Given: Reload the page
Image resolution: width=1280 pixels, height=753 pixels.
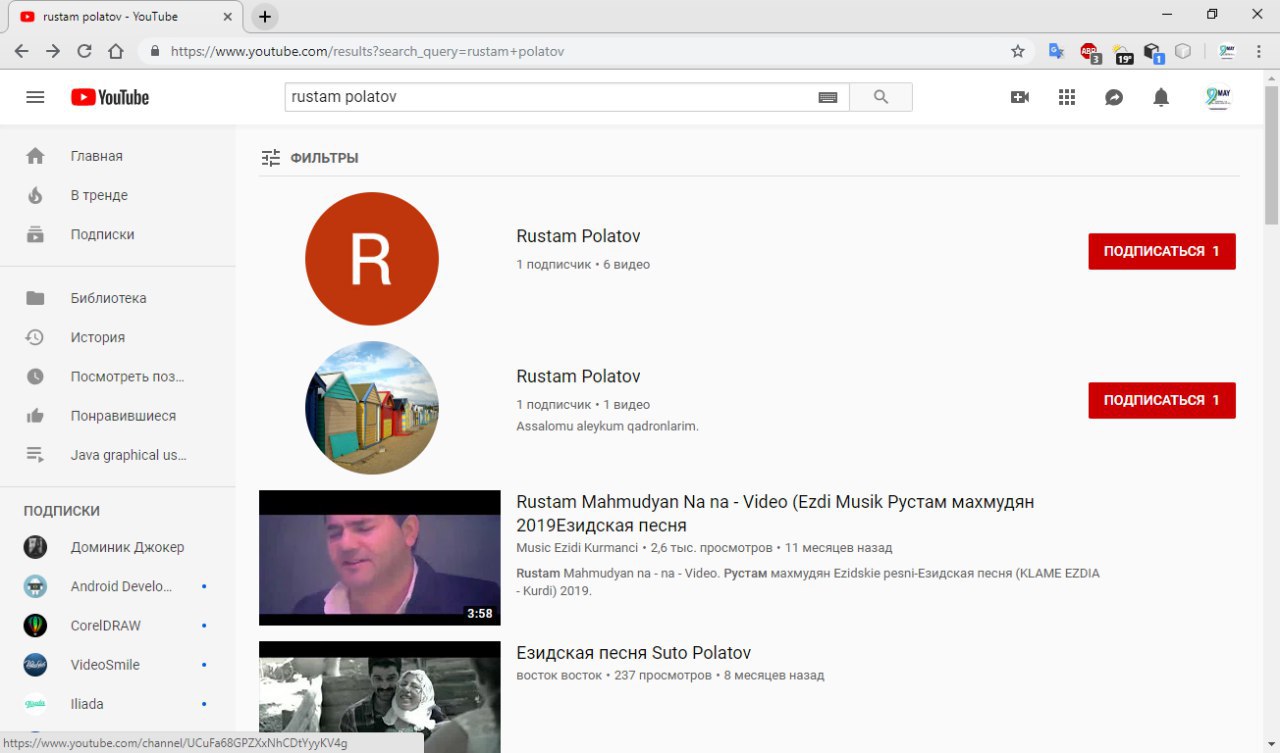Looking at the screenshot, I should (85, 51).
